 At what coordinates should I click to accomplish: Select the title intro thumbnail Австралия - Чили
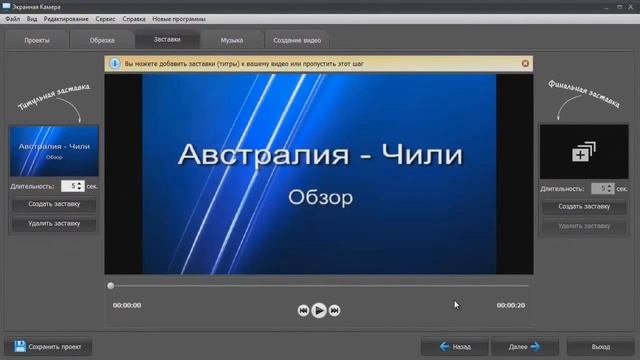tap(54, 151)
